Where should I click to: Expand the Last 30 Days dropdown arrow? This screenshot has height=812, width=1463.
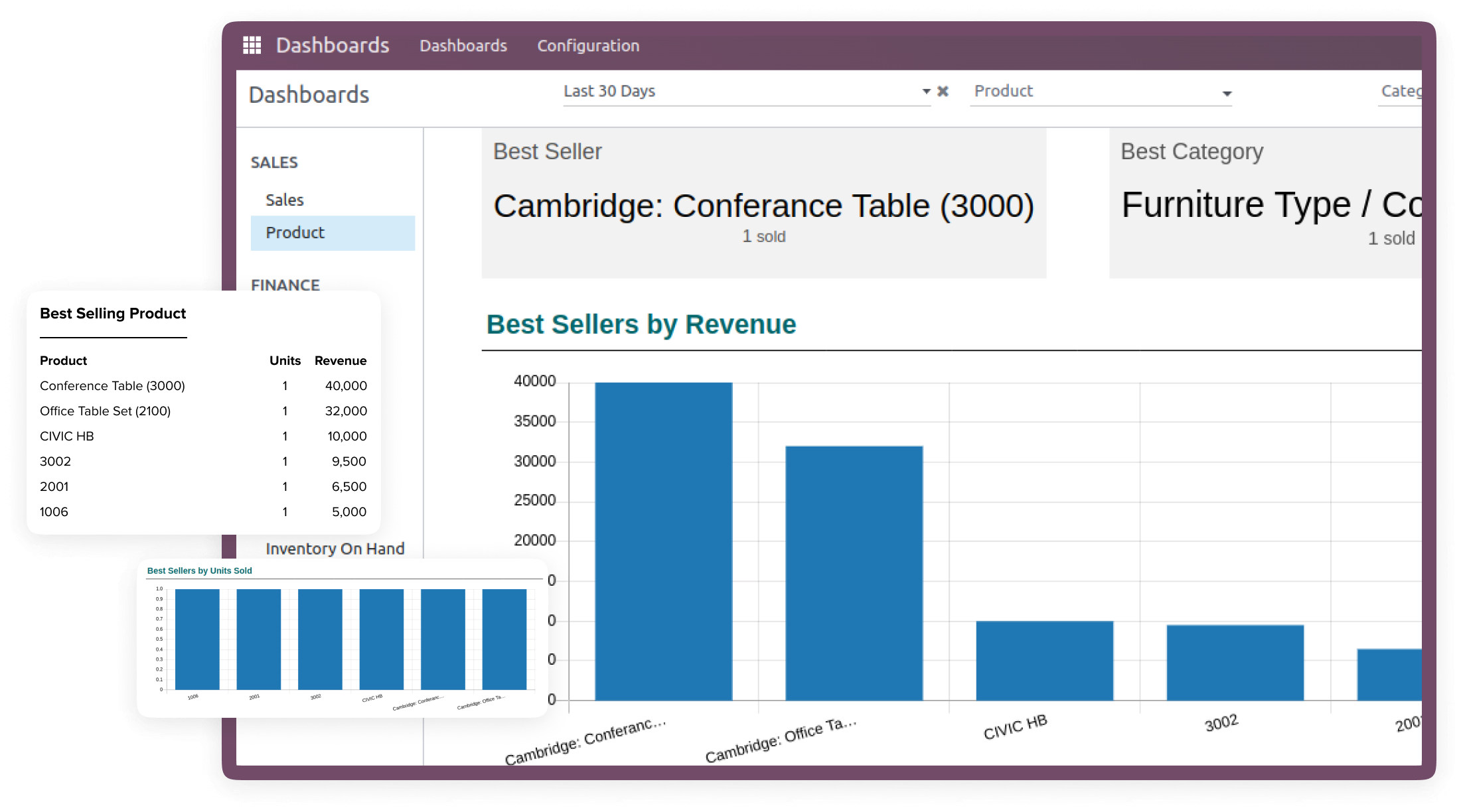(x=926, y=92)
